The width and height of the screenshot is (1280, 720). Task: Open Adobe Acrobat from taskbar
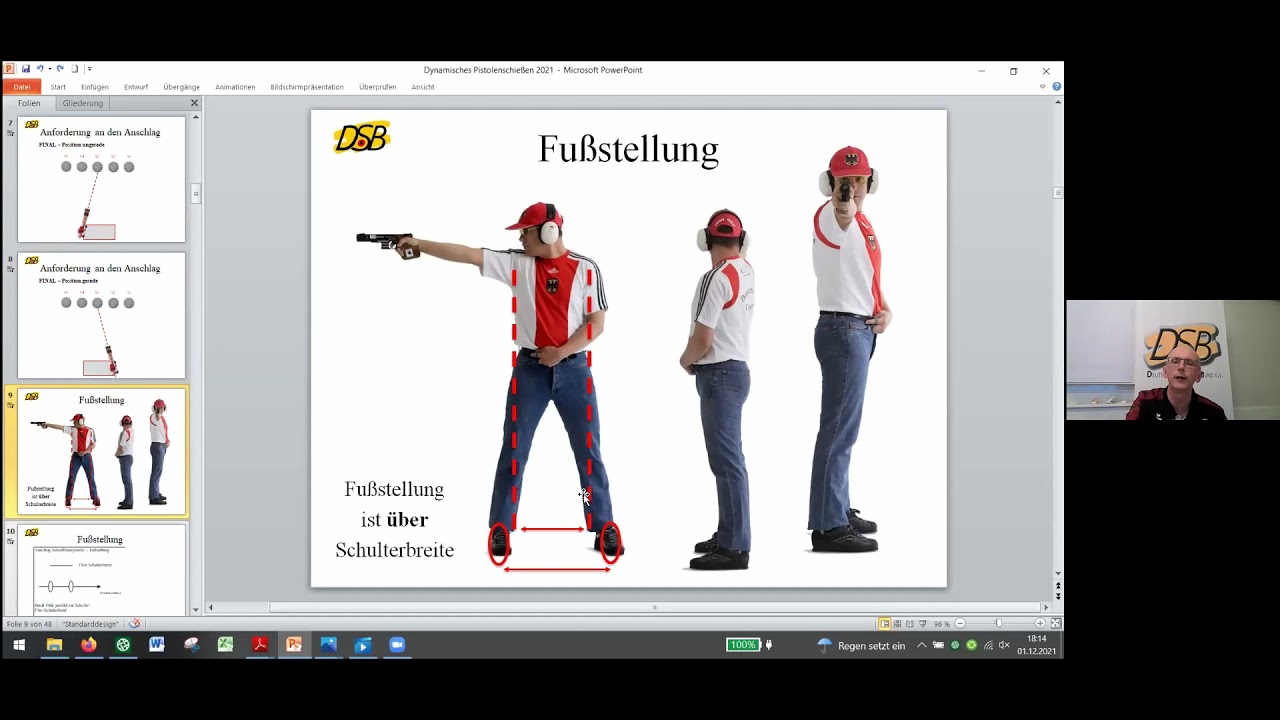point(260,645)
